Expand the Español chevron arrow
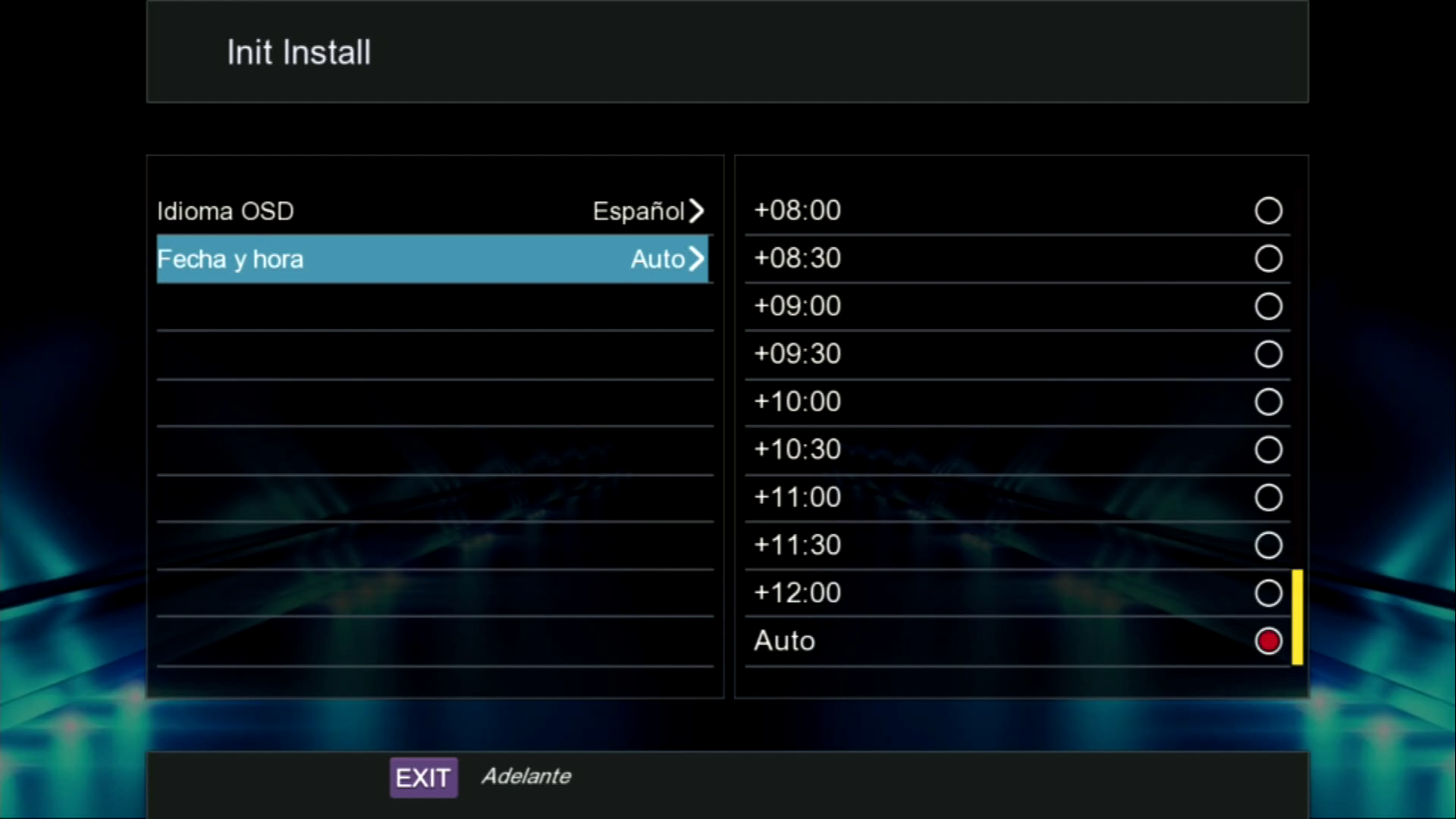 (x=696, y=211)
